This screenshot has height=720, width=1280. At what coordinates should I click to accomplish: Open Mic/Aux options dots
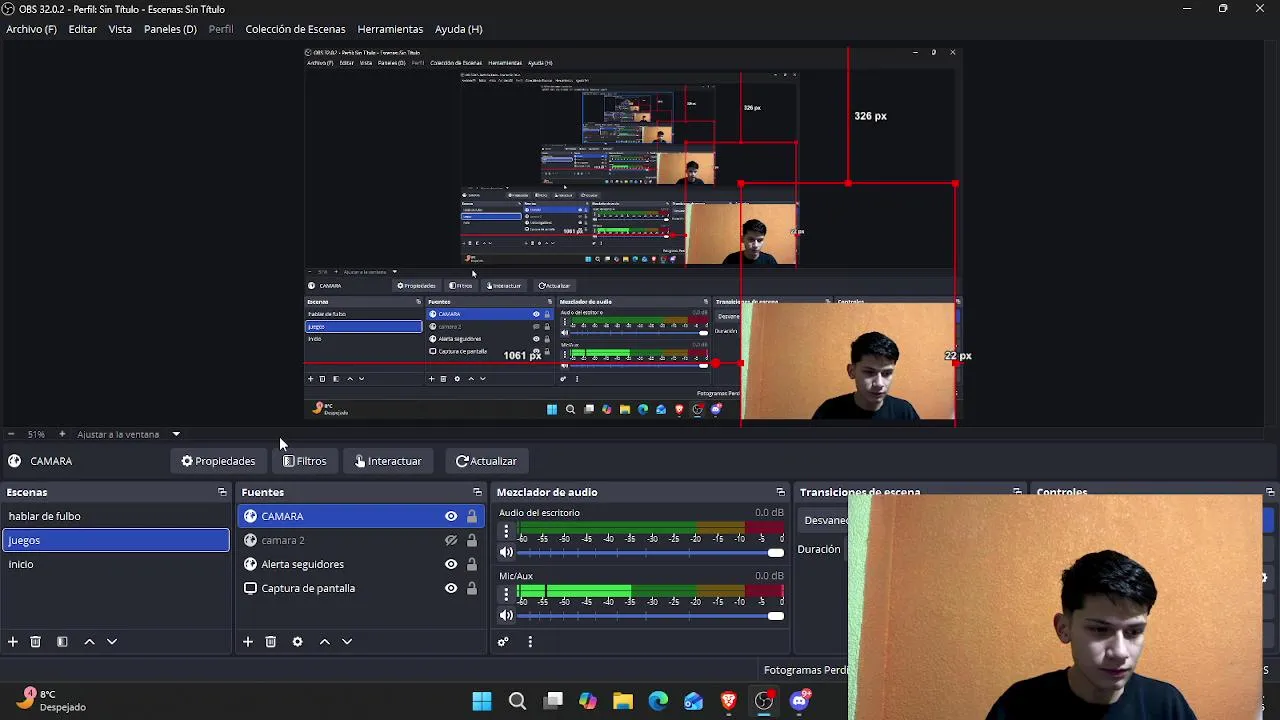[506, 595]
